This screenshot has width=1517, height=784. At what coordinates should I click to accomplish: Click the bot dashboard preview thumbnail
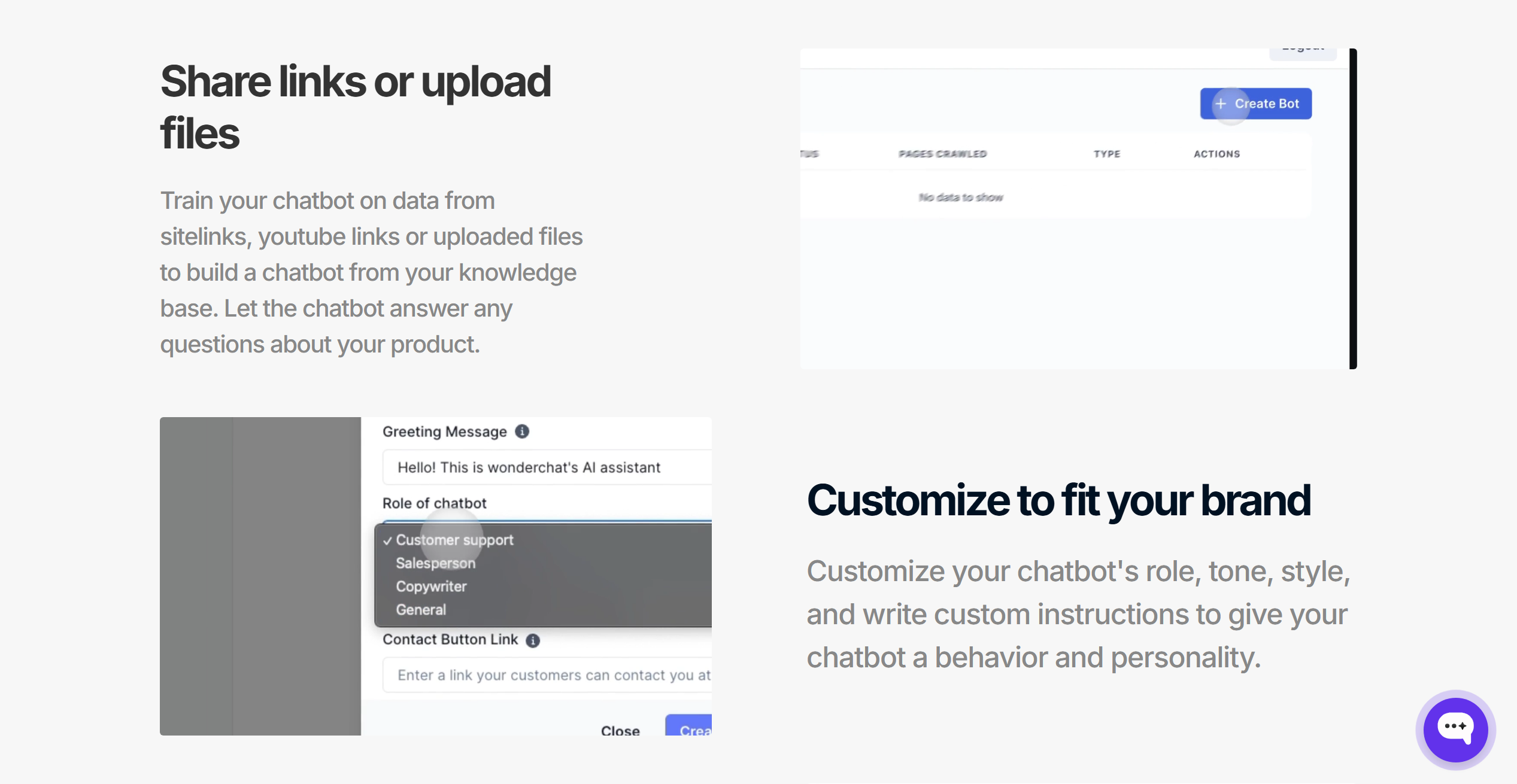pos(1078,209)
